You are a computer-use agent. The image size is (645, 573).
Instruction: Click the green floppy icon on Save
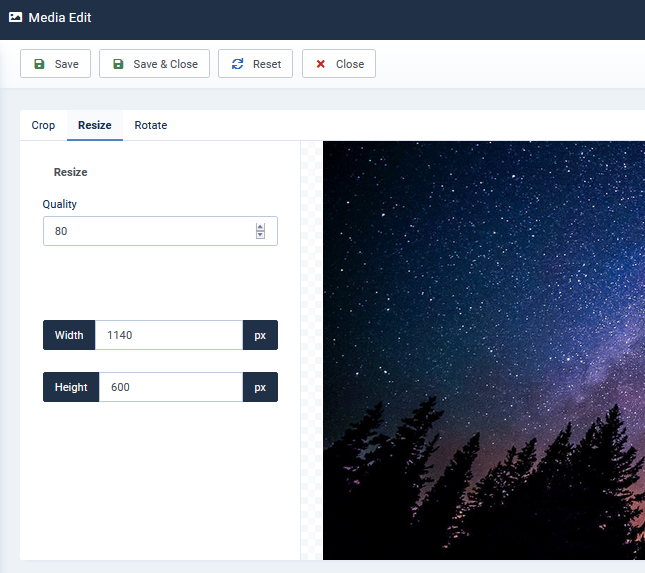coord(39,64)
